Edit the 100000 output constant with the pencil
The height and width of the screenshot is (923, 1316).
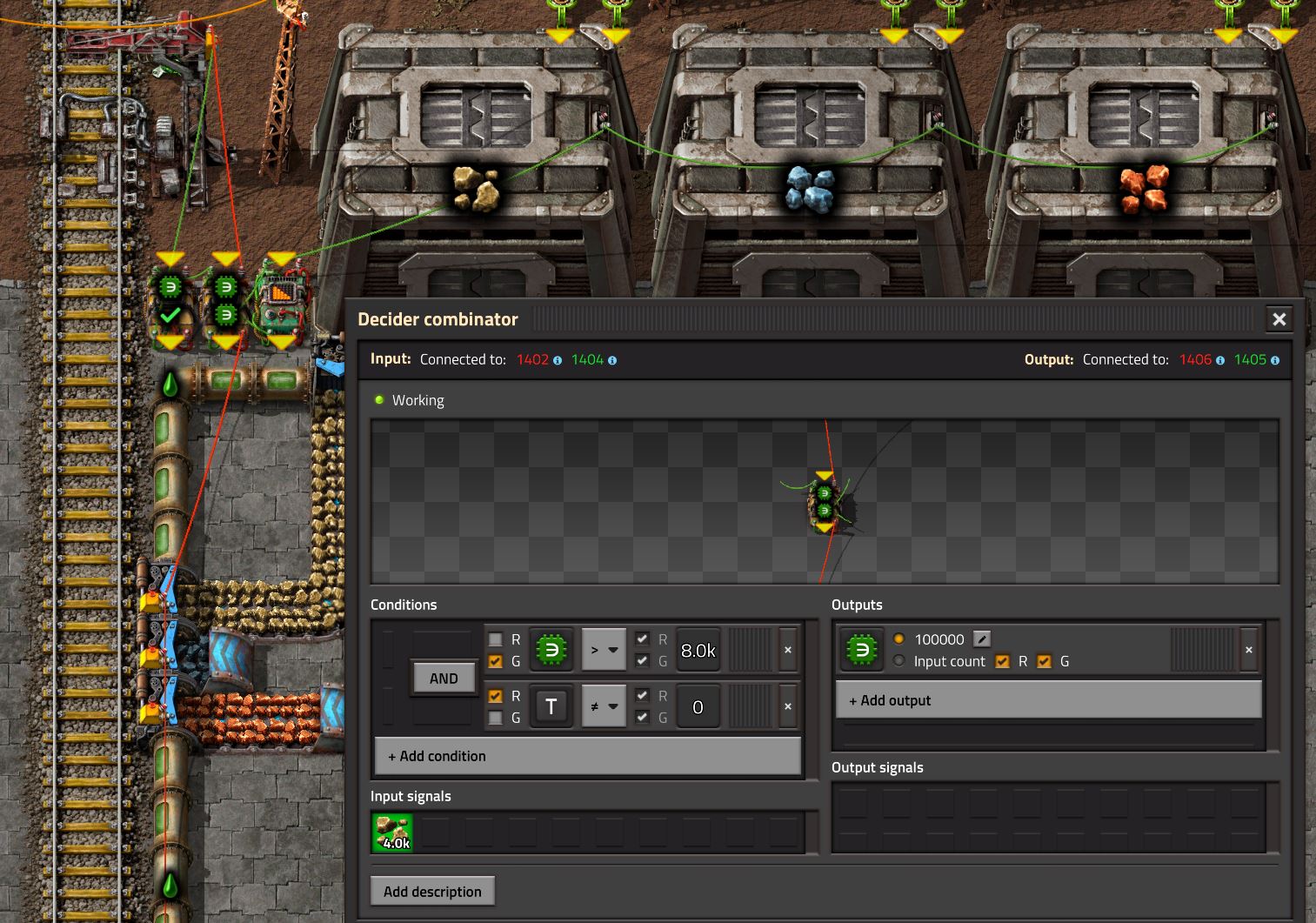pyautogui.click(x=982, y=639)
